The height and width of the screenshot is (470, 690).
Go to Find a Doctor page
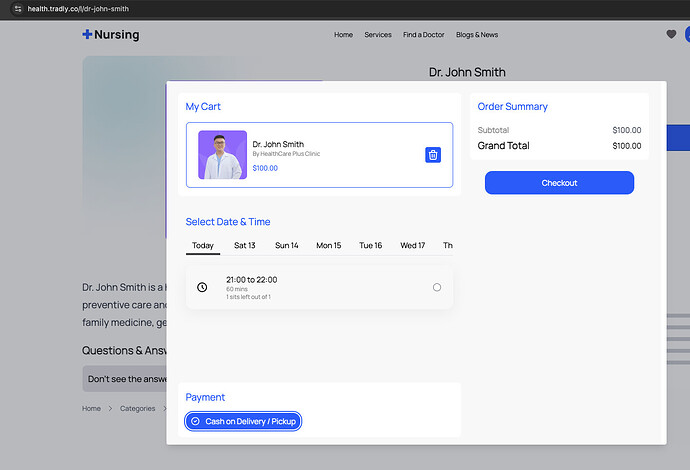click(x=424, y=35)
